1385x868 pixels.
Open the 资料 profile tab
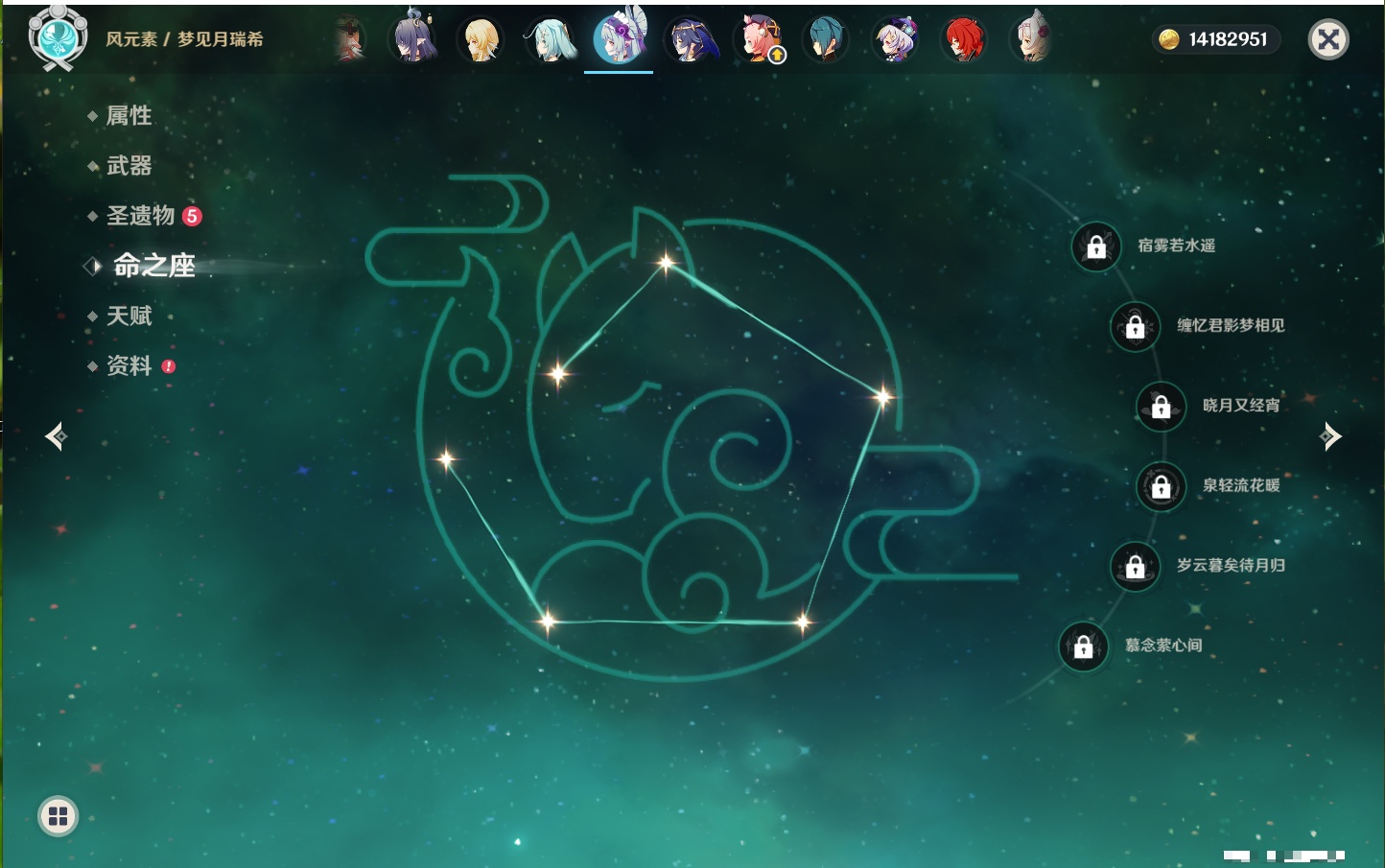click(x=130, y=365)
